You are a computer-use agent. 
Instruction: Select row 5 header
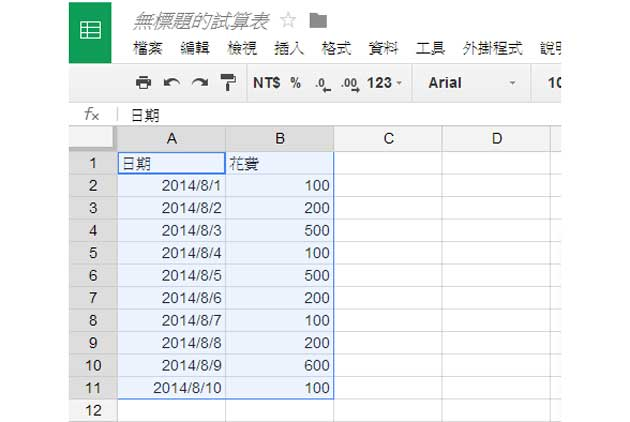click(93, 253)
